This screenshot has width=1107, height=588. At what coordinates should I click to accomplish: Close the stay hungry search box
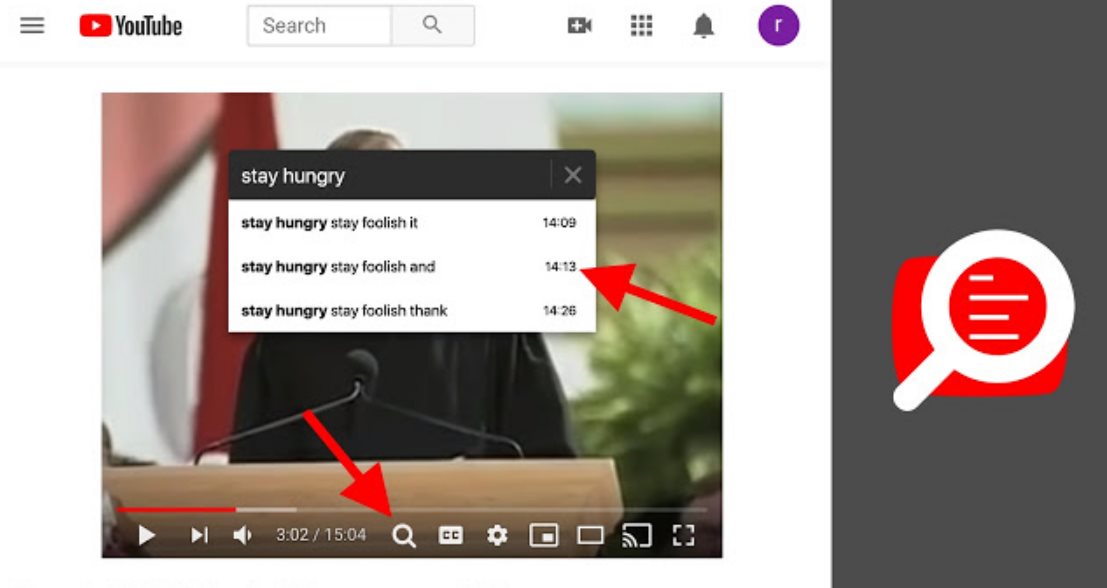pos(573,176)
